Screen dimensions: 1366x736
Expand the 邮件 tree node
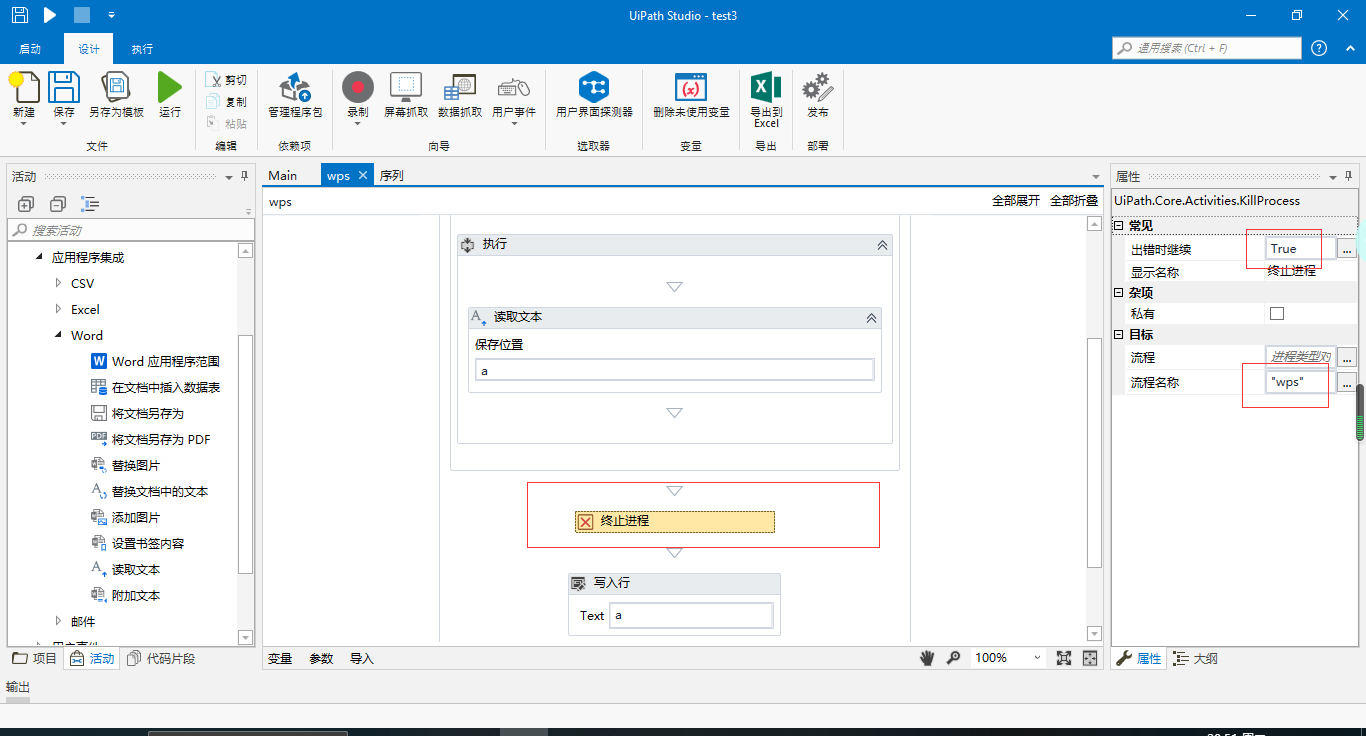(x=58, y=622)
